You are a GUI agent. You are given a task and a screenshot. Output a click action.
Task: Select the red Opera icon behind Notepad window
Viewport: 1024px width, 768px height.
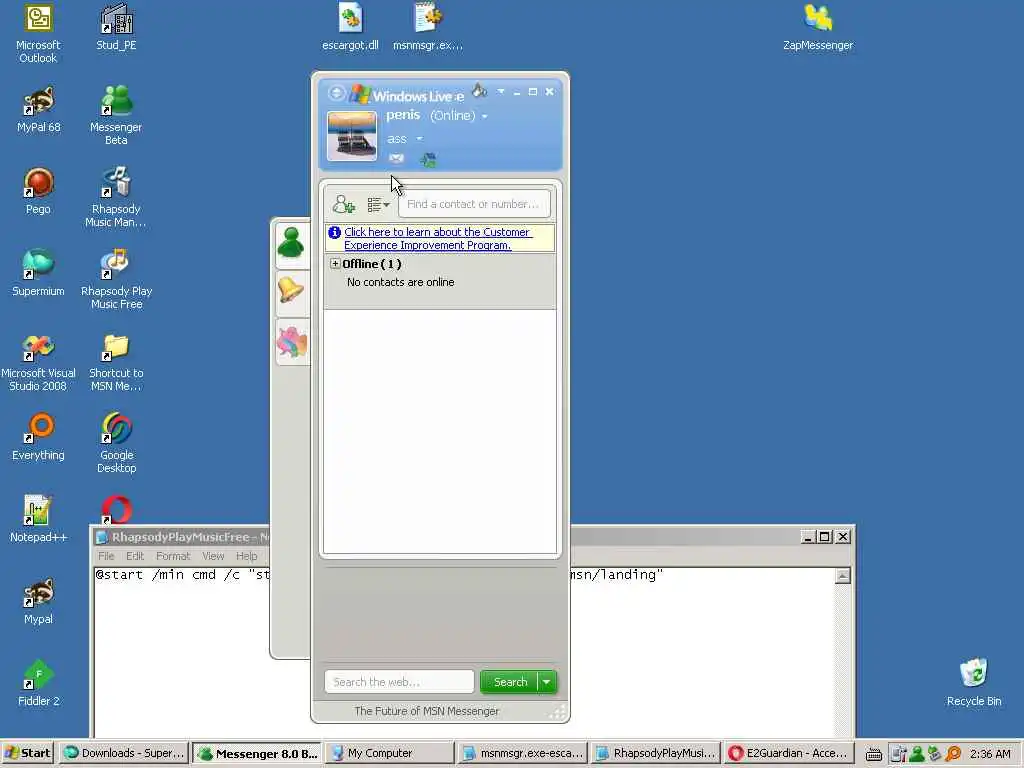pyautogui.click(x=116, y=509)
